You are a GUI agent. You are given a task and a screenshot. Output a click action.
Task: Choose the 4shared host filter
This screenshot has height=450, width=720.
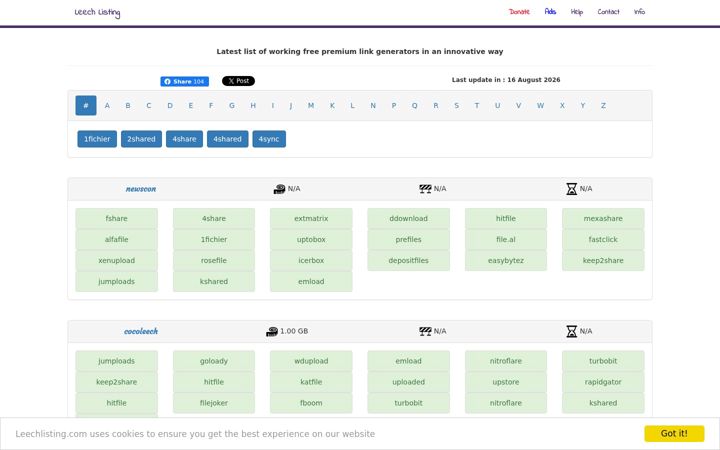pos(227,139)
